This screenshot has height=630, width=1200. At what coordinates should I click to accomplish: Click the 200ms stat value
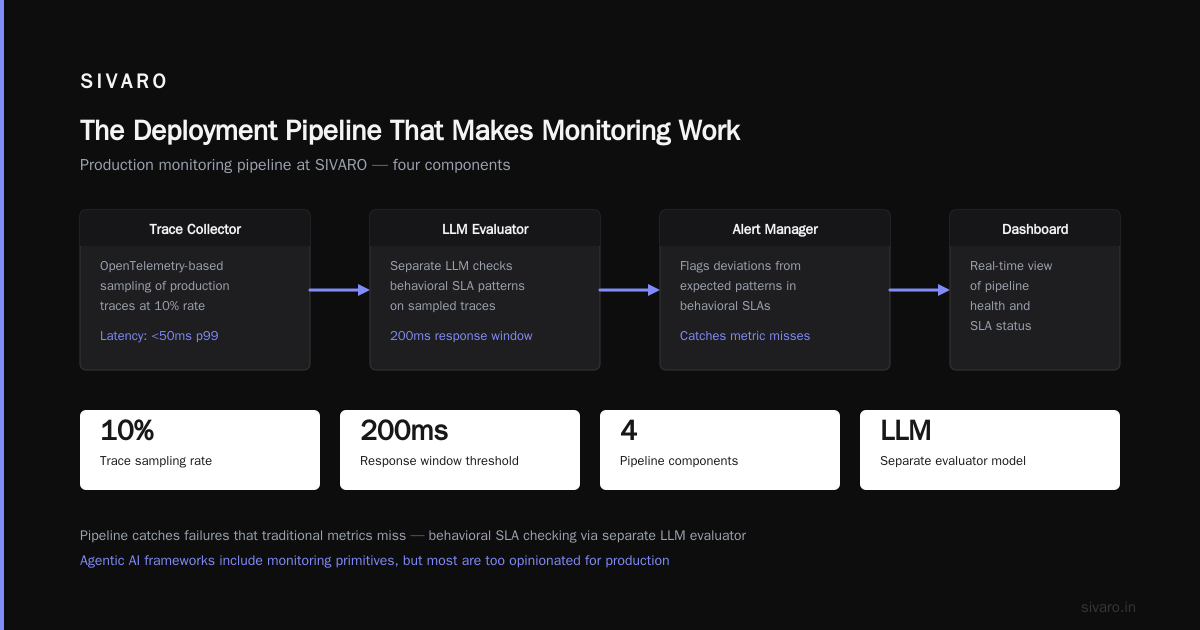pos(404,431)
